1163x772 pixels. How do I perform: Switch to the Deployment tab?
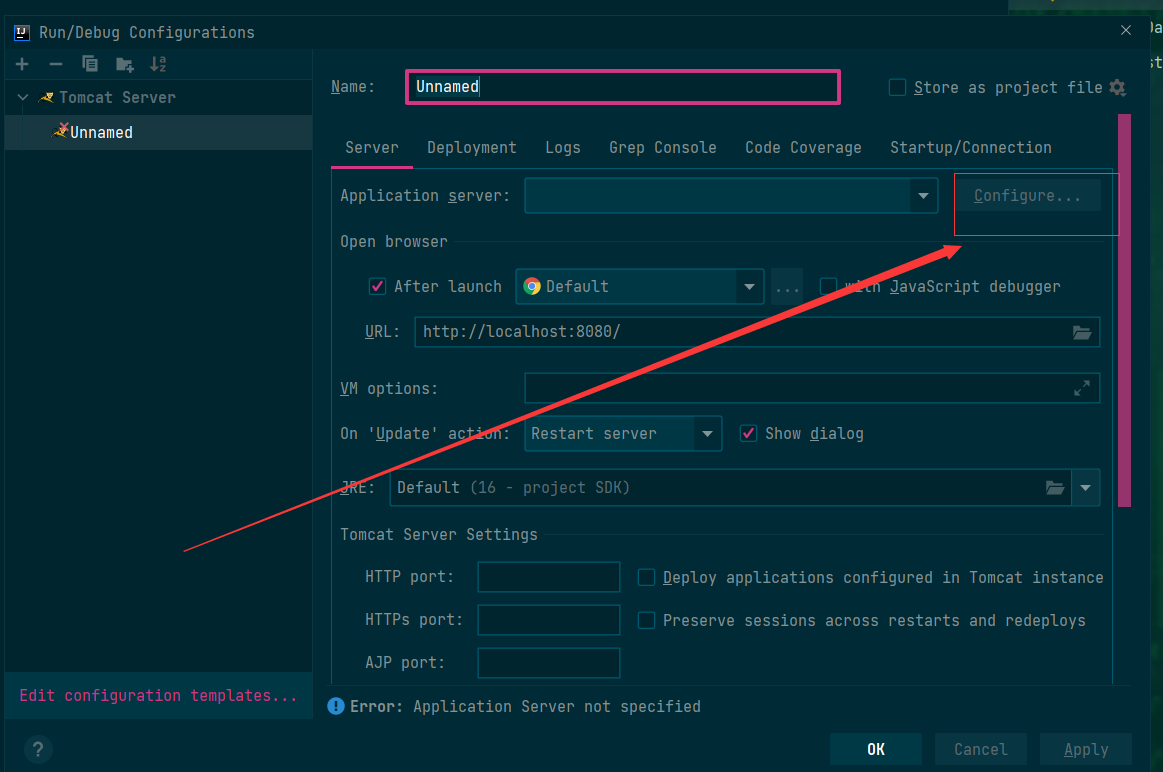(472, 148)
